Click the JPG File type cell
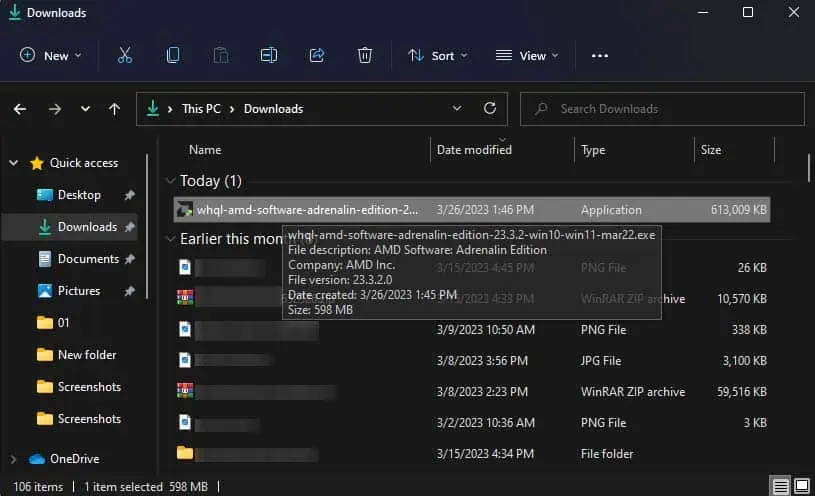 pyautogui.click(x=601, y=361)
